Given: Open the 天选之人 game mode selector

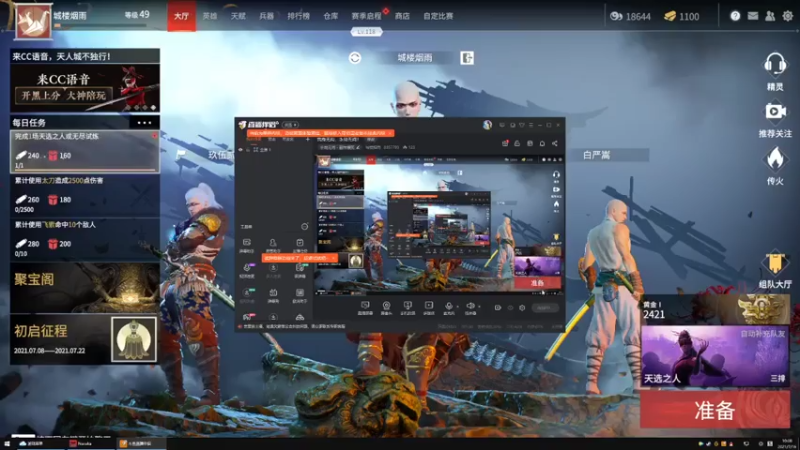Looking at the screenshot, I should coord(715,356).
